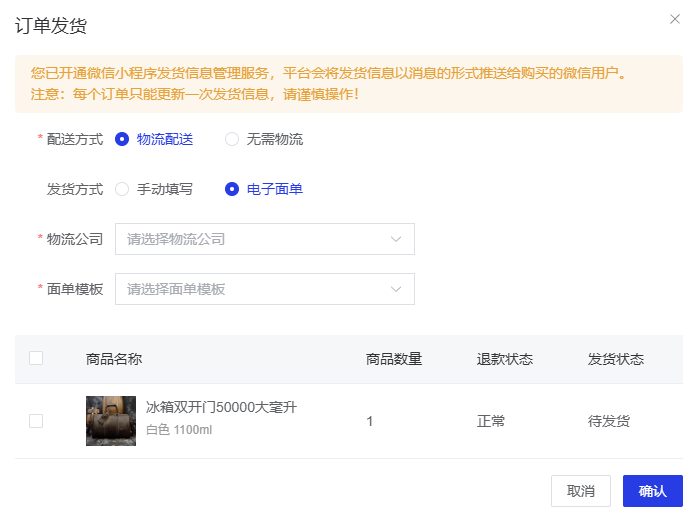
Task: Choose 无需物流 as the delivery method
Action: (x=232, y=140)
